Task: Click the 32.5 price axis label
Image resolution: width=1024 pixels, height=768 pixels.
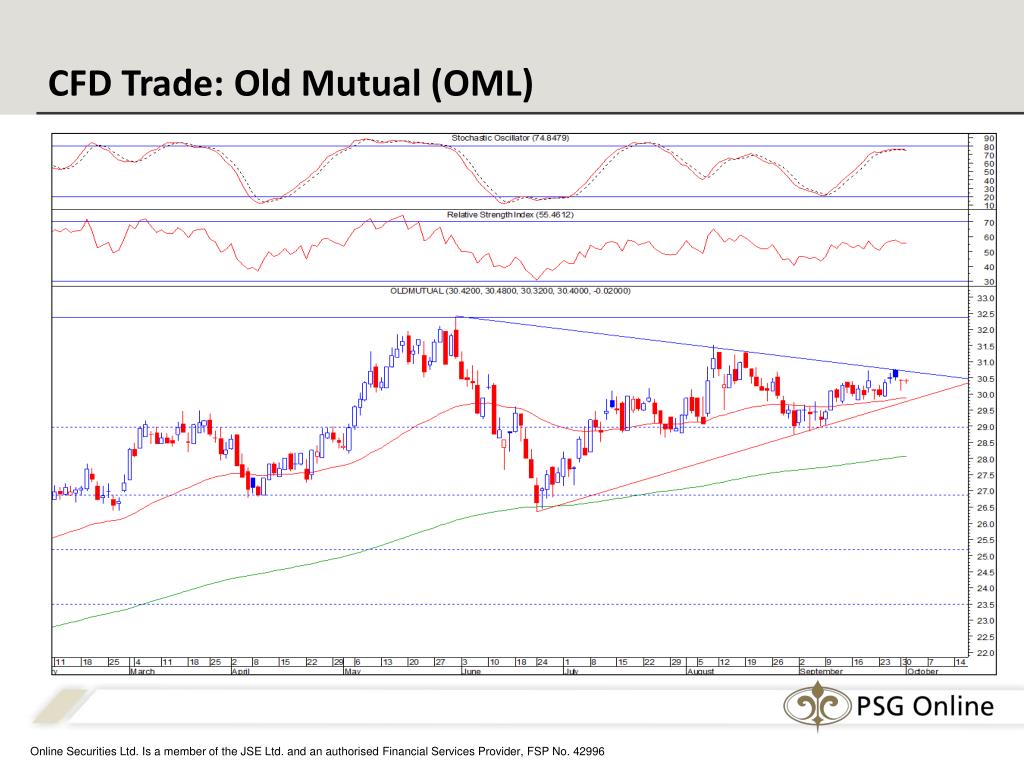Action: click(985, 314)
